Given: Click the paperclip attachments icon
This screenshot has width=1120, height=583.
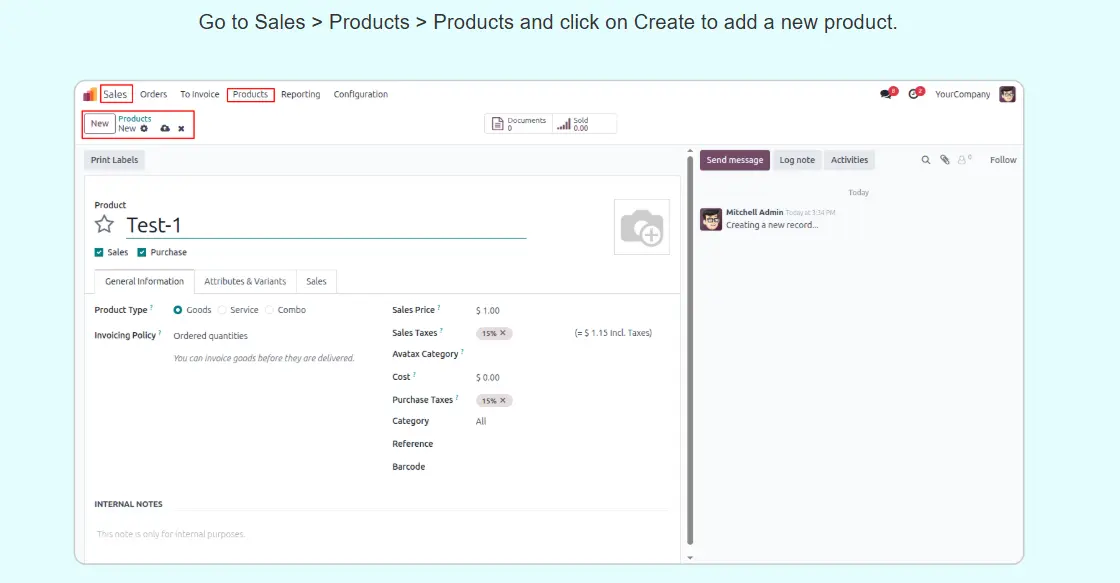Looking at the screenshot, I should (945, 160).
